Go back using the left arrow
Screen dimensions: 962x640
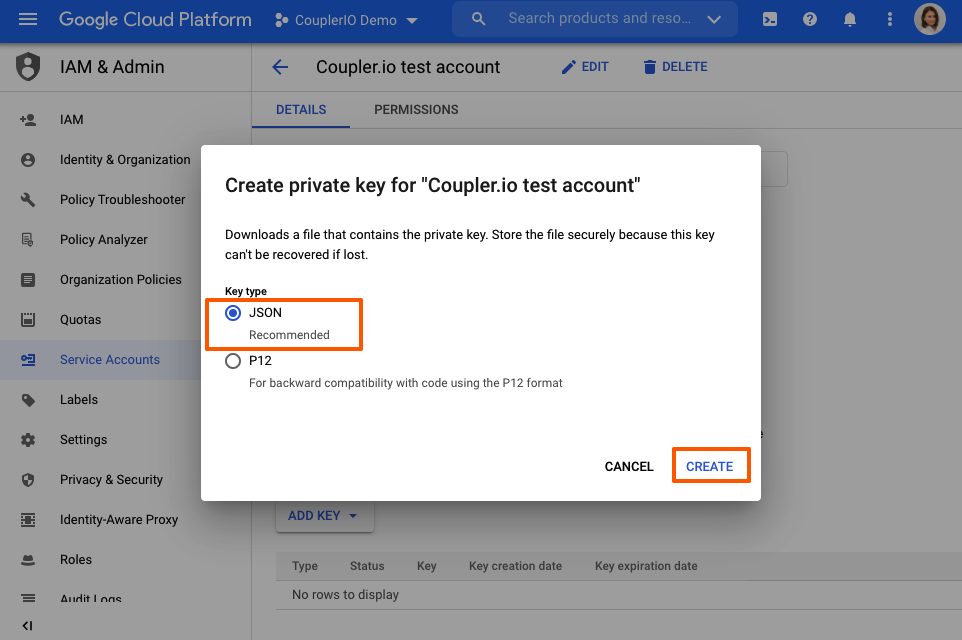pos(280,67)
